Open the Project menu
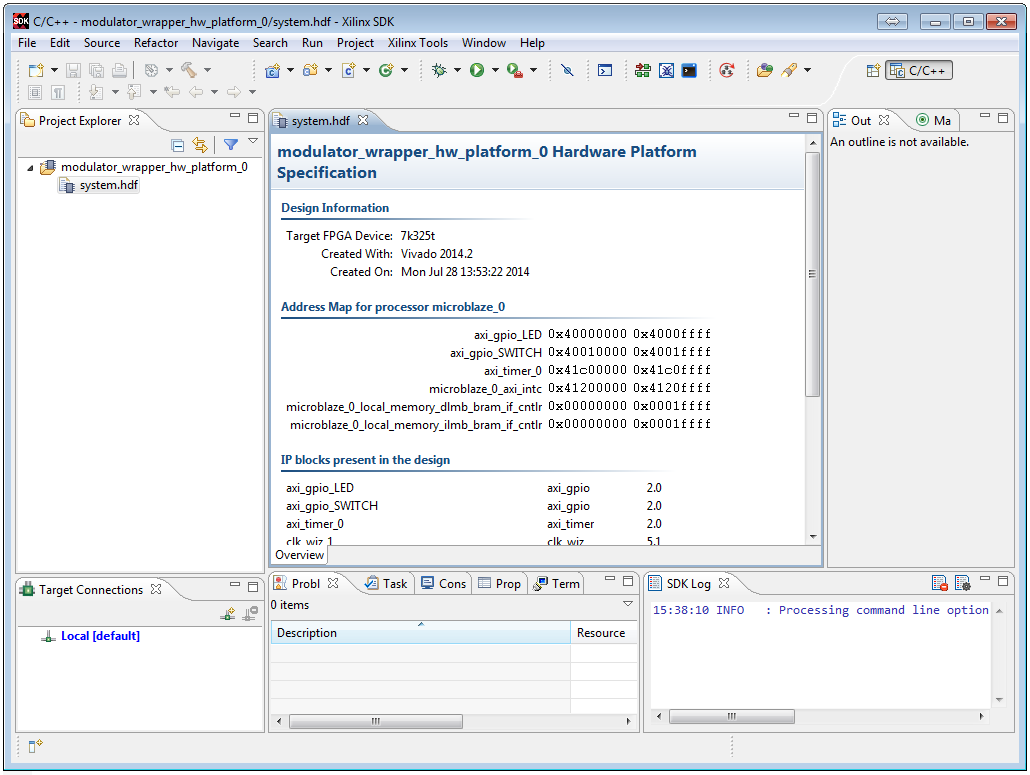This screenshot has height=775, width=1030. pyautogui.click(x=355, y=43)
